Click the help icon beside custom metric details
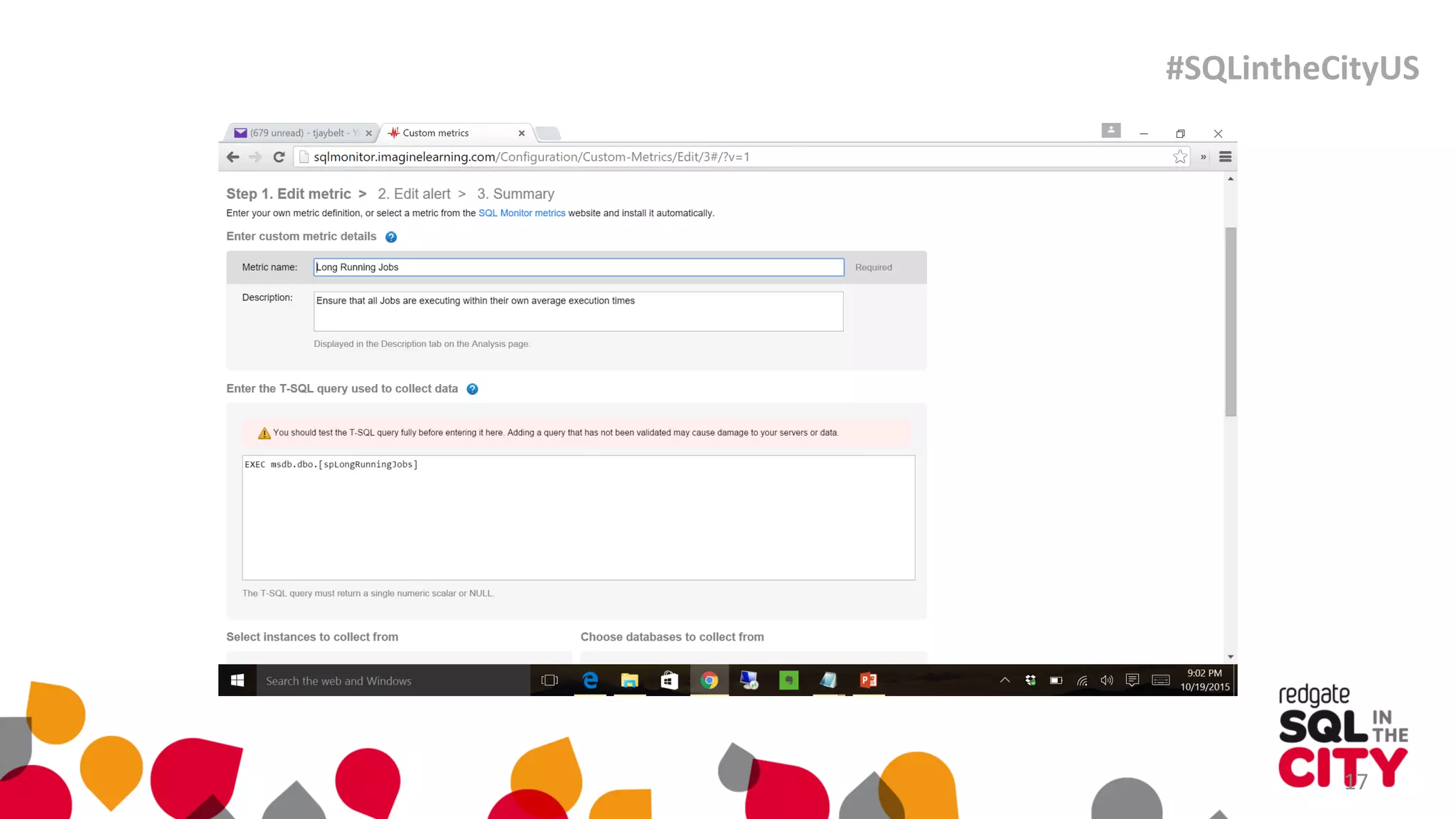Viewport: 1456px width, 819px height. [390, 237]
